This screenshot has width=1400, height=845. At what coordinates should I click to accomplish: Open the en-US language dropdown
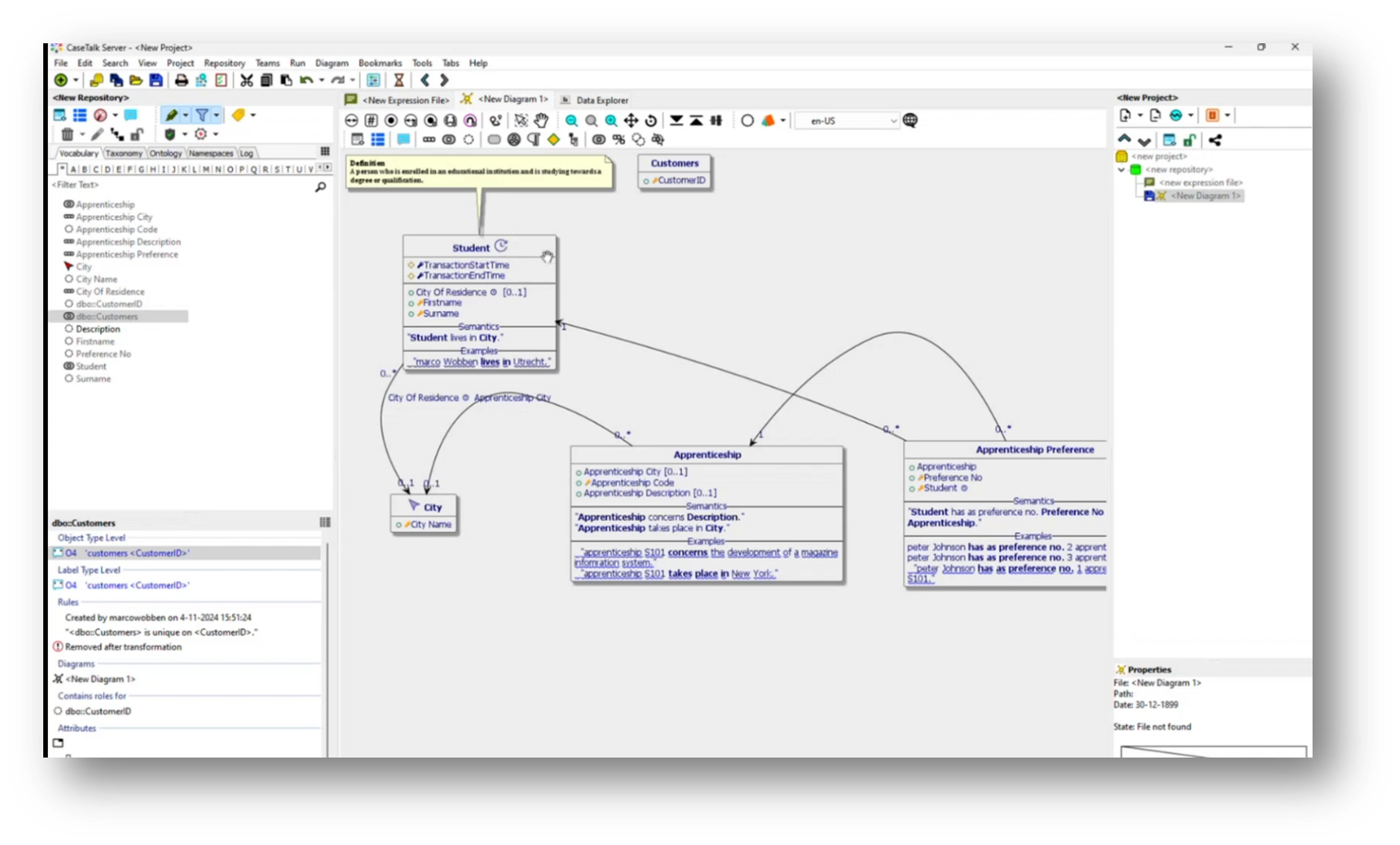pos(846,121)
